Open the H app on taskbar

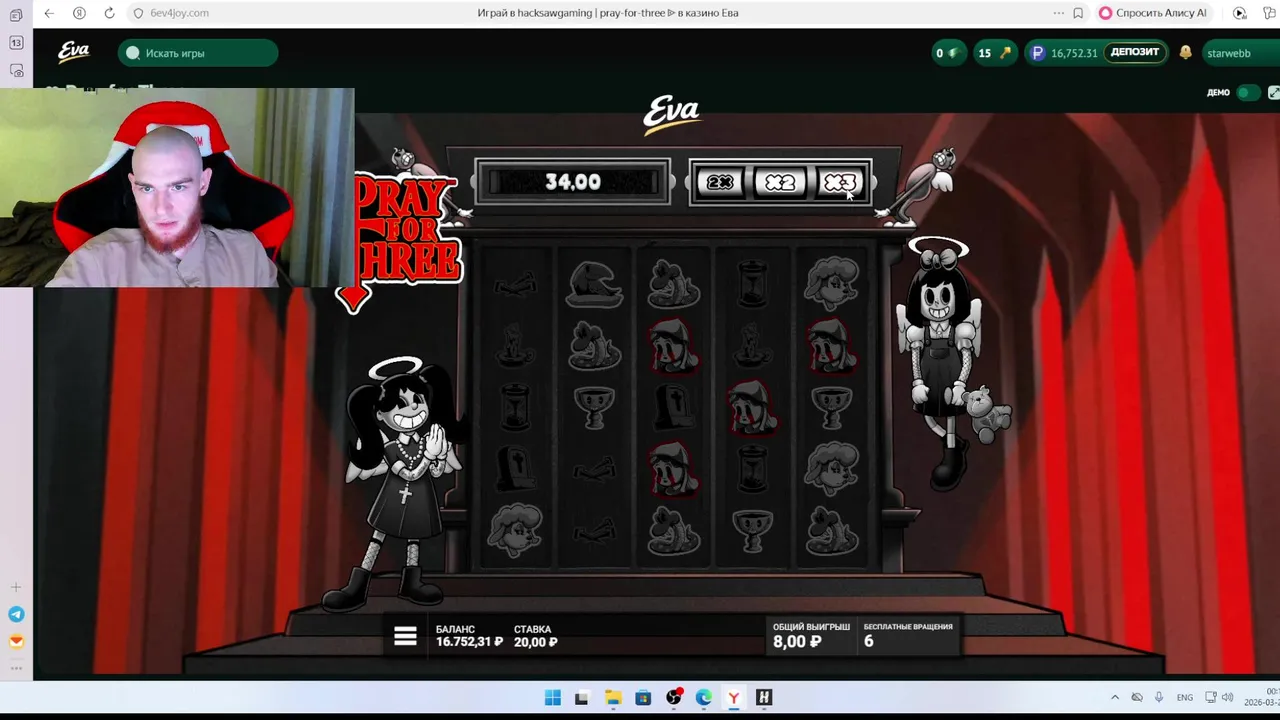(x=764, y=697)
